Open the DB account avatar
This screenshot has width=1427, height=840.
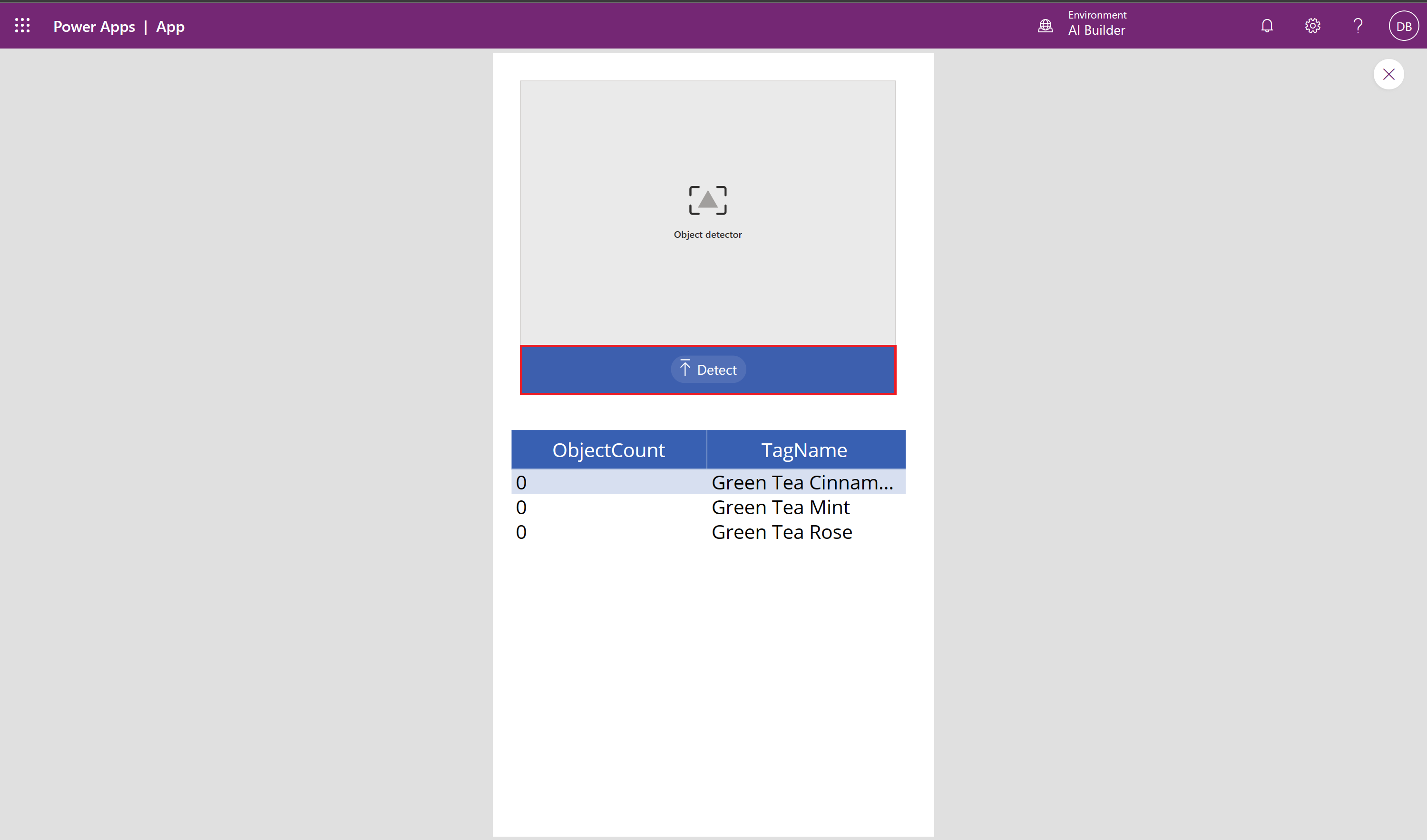[x=1403, y=26]
